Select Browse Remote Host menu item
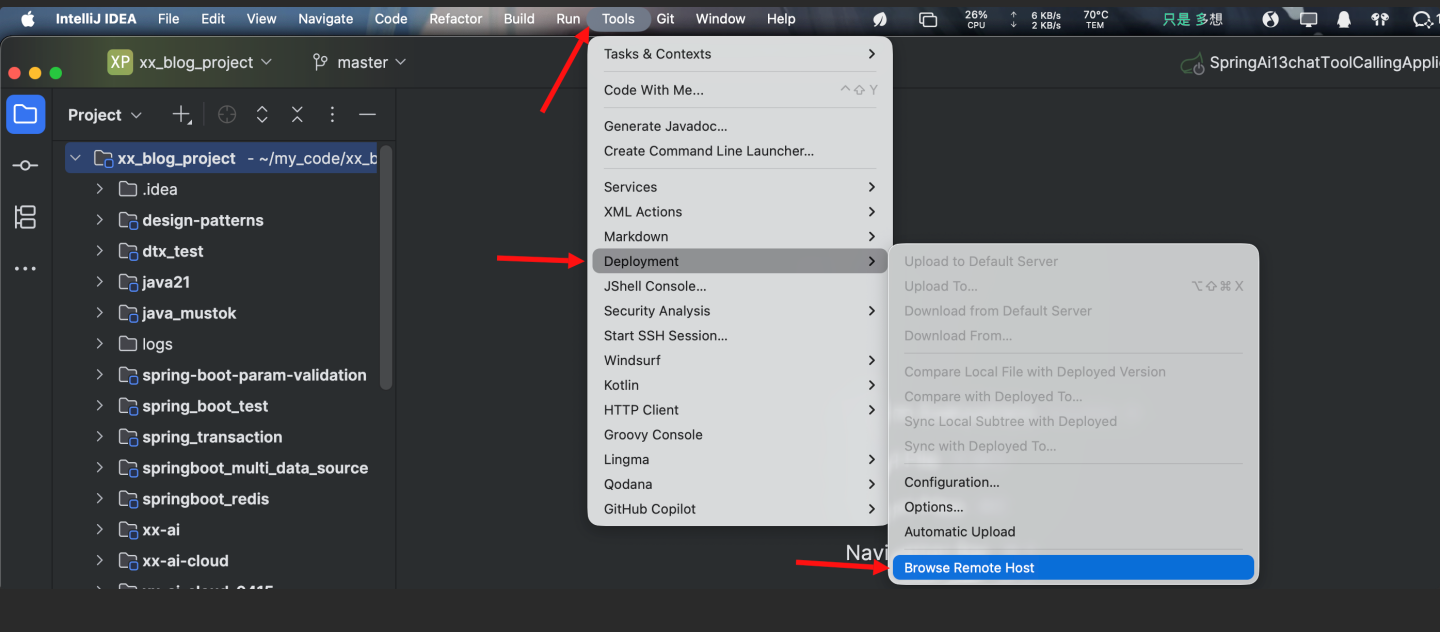The height and width of the screenshot is (632, 1440). [x=969, y=568]
